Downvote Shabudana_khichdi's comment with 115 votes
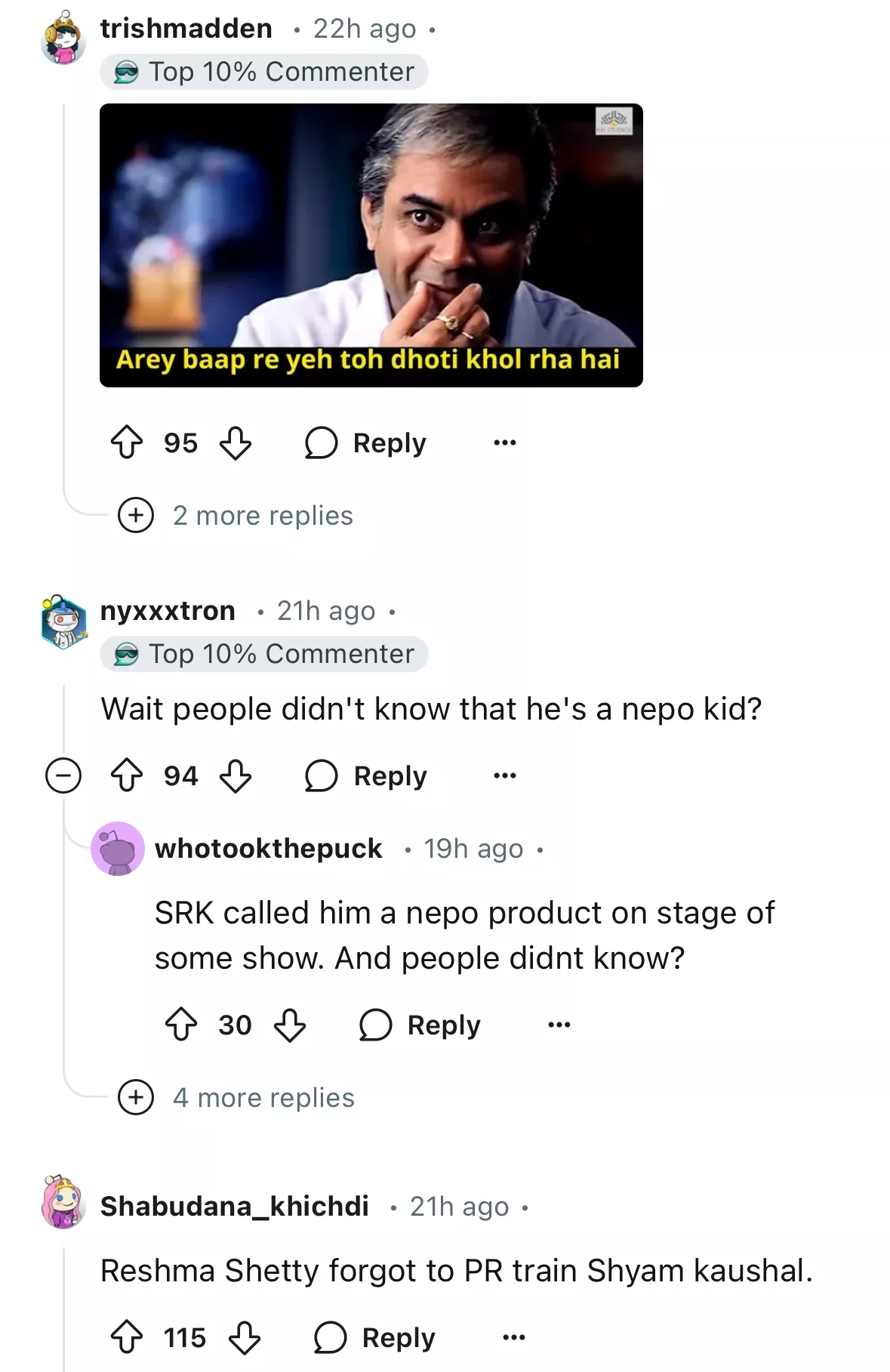 point(245,1337)
